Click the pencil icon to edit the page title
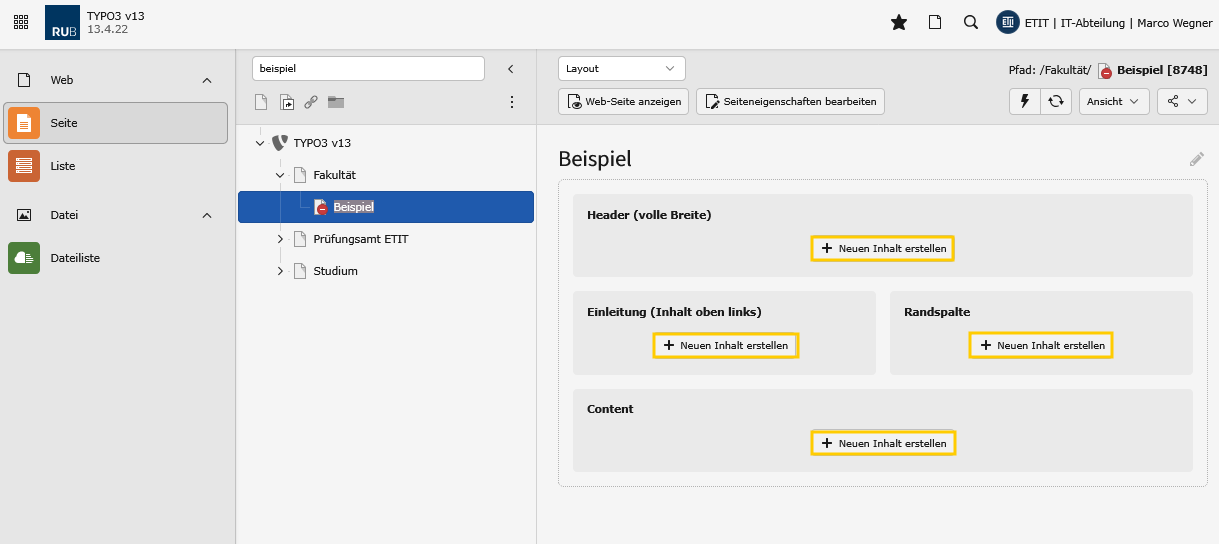Screen dimensions: 1219x544 click(1196, 159)
